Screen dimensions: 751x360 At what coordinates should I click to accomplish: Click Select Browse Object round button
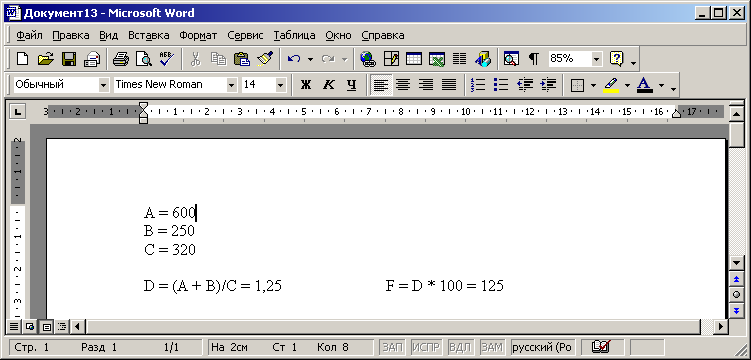tap(736, 294)
